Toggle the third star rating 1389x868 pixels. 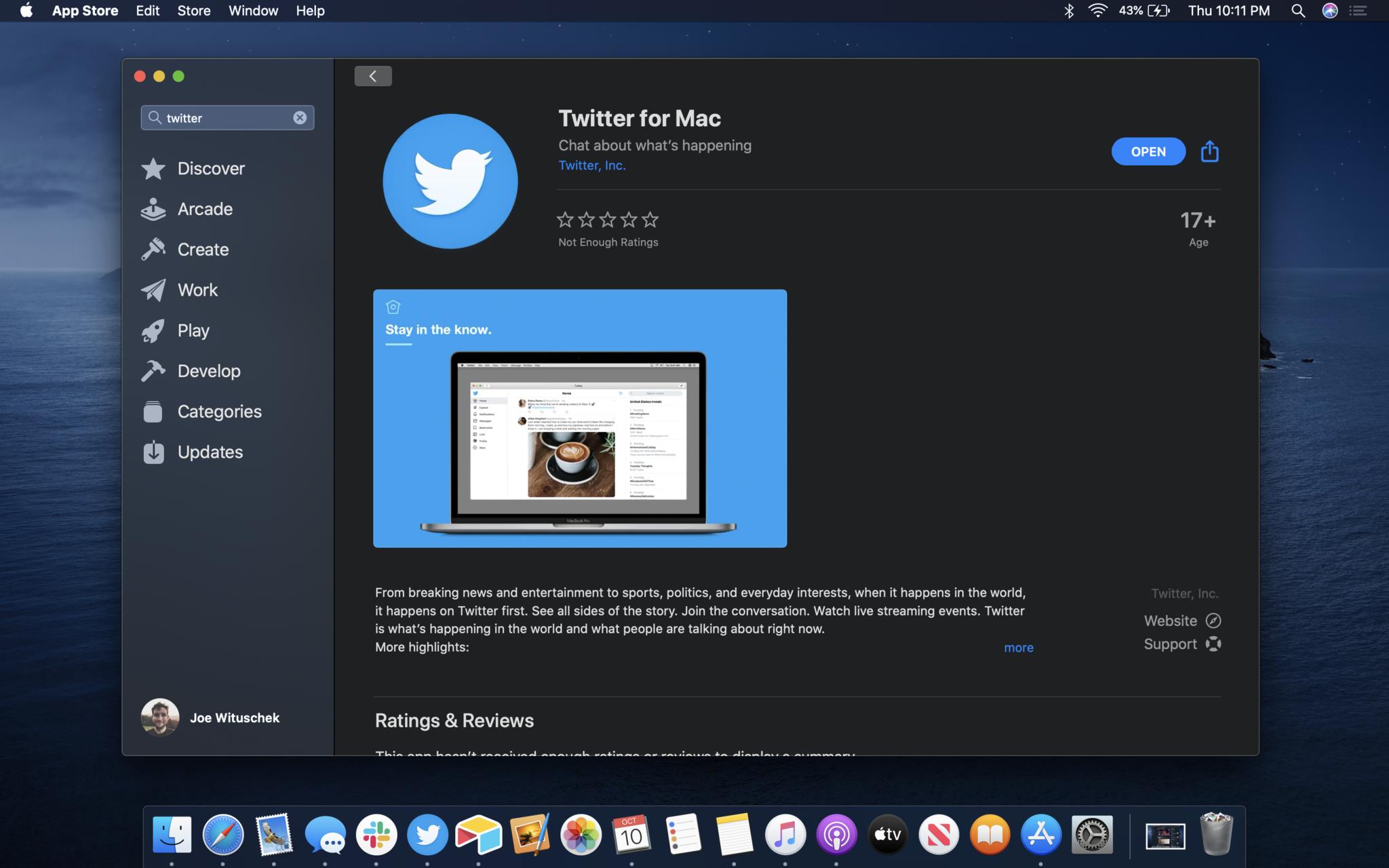click(607, 219)
